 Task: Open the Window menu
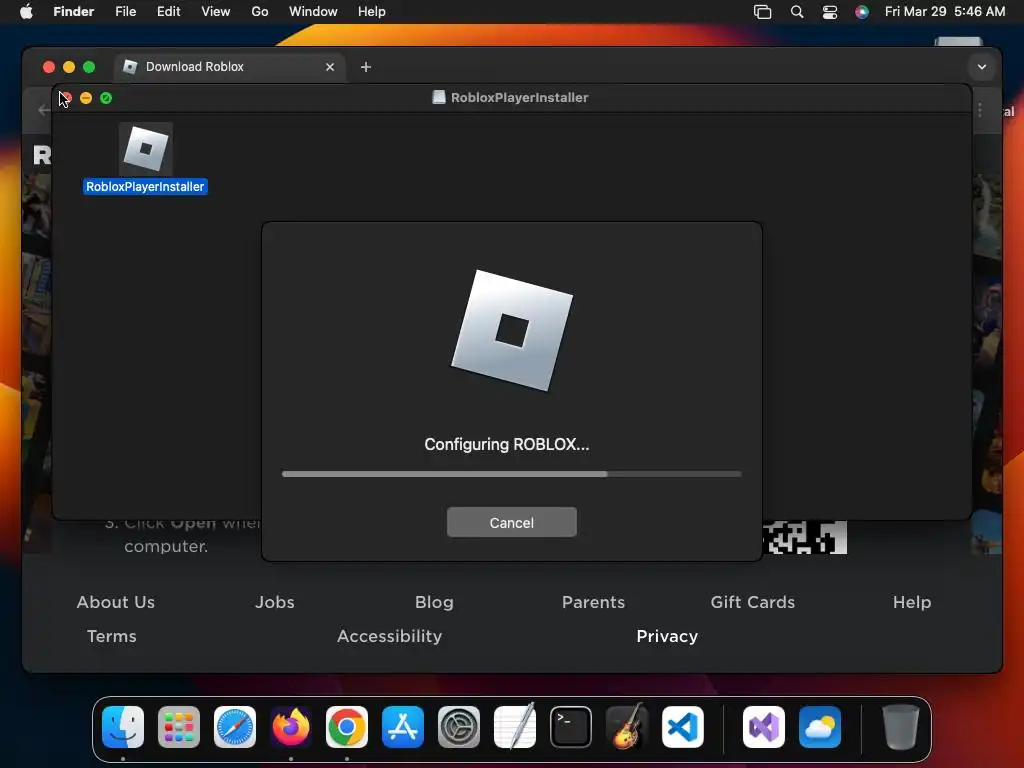tap(313, 11)
